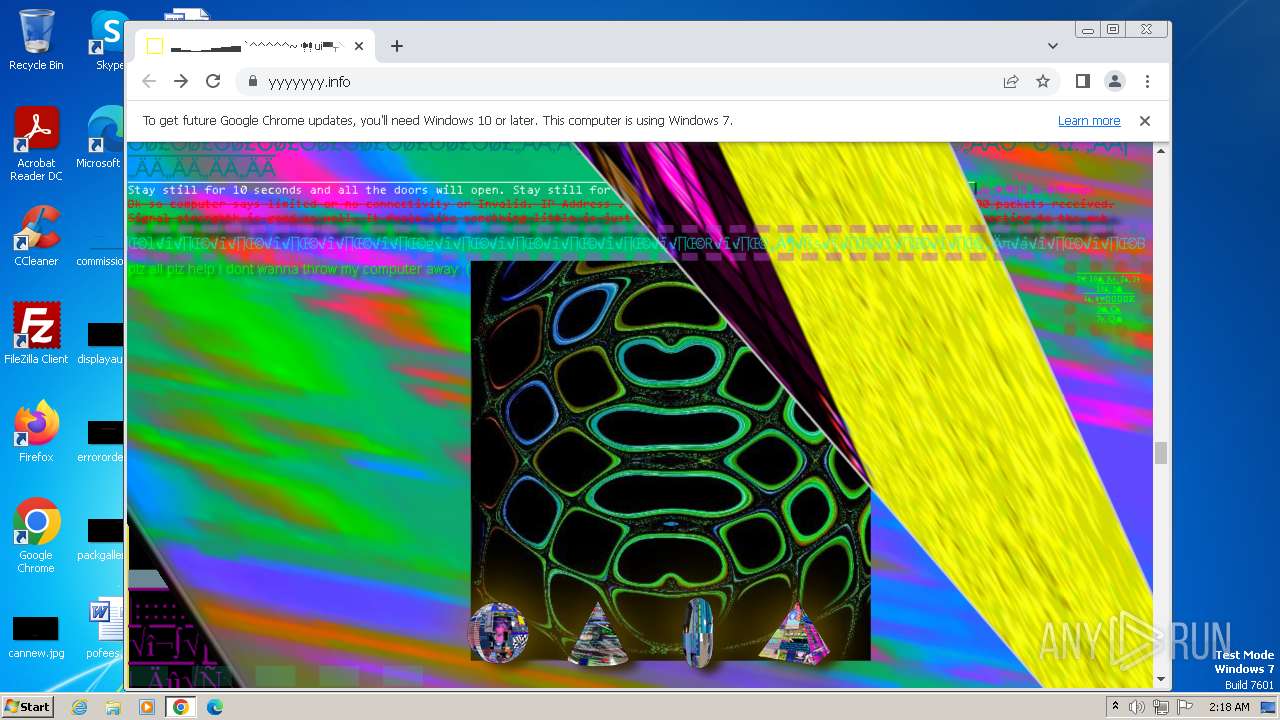This screenshot has height=720, width=1280.
Task: Open FileZilla Client desktop shortcut
Action: 36,334
